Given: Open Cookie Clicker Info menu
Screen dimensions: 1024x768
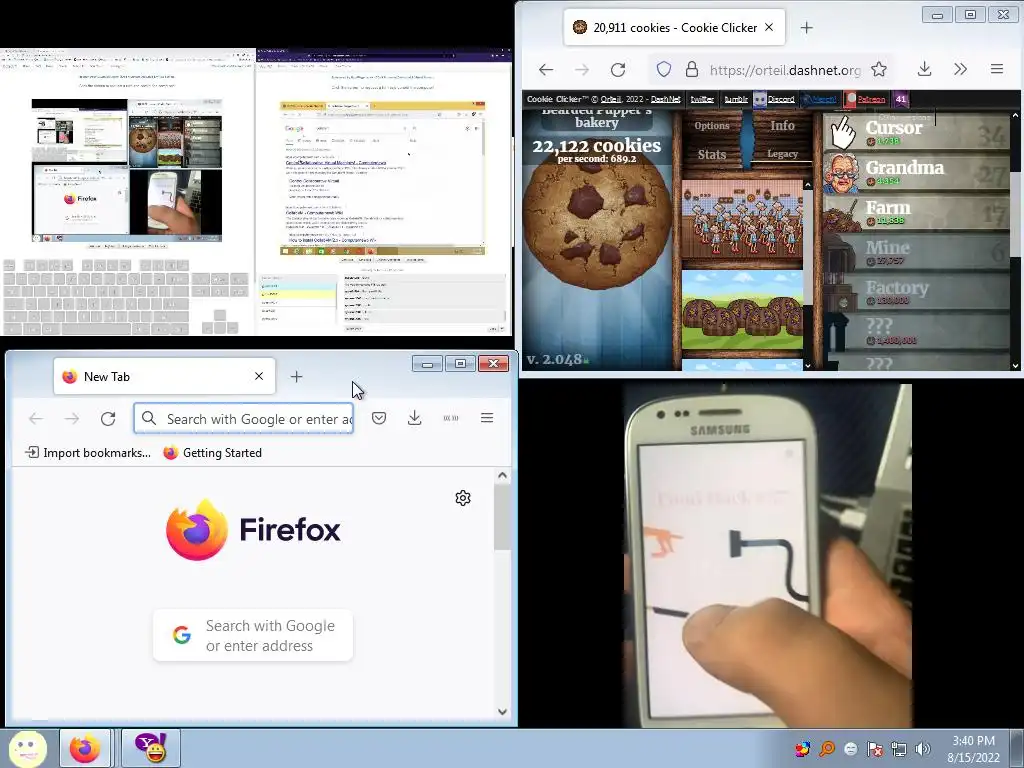Looking at the screenshot, I should [x=782, y=125].
